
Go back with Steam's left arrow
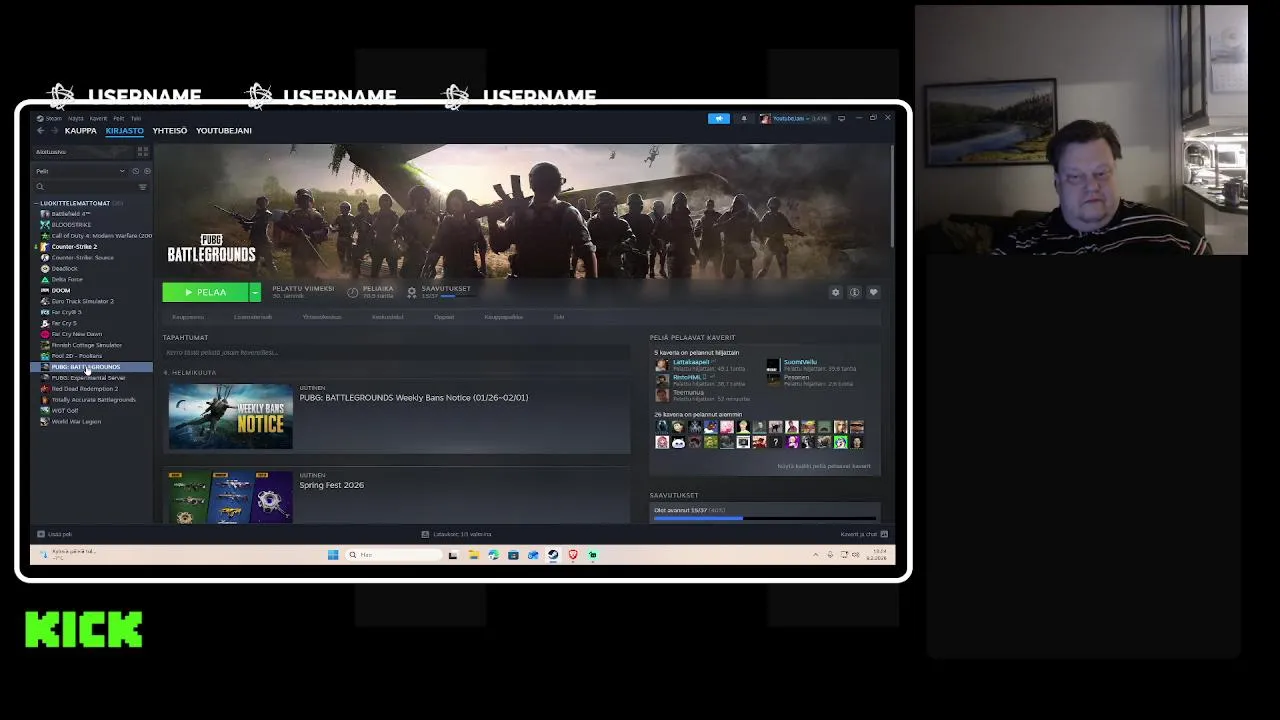tap(41, 131)
